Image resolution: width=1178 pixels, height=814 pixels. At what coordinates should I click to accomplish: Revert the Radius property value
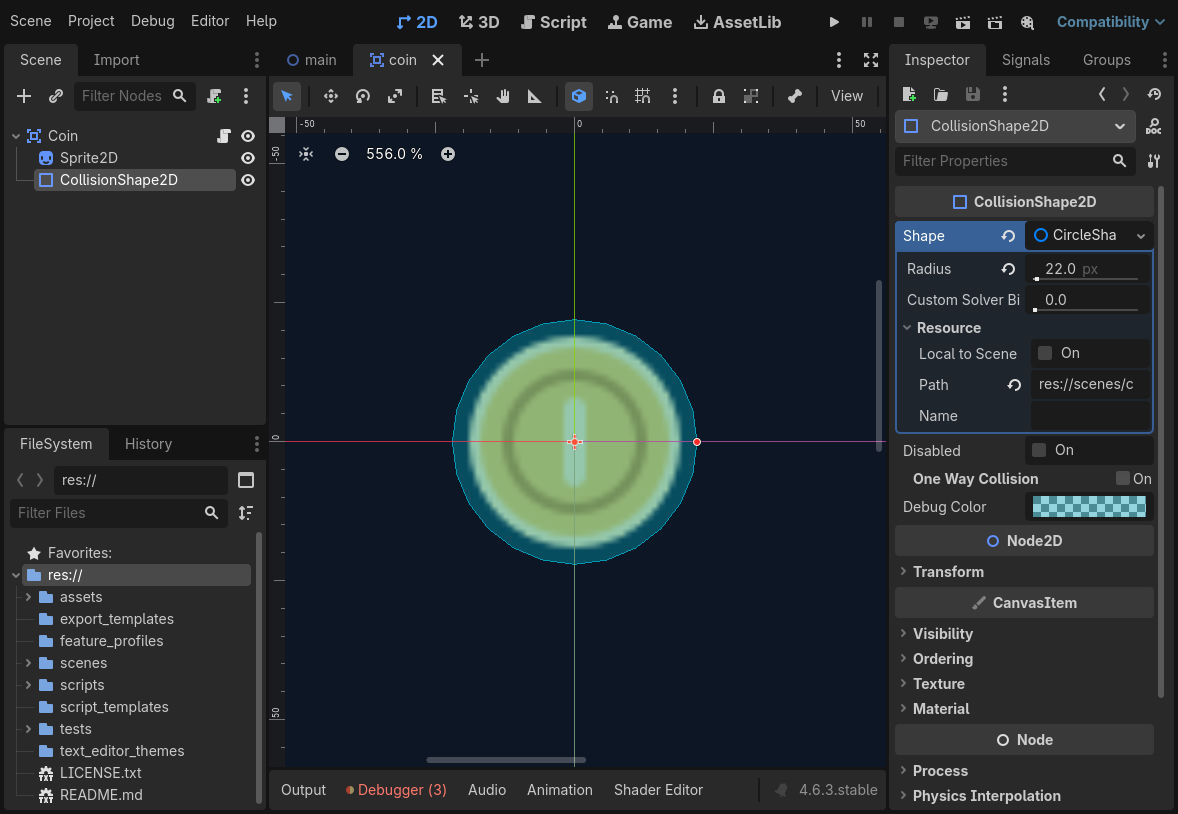pyautogui.click(x=1008, y=269)
